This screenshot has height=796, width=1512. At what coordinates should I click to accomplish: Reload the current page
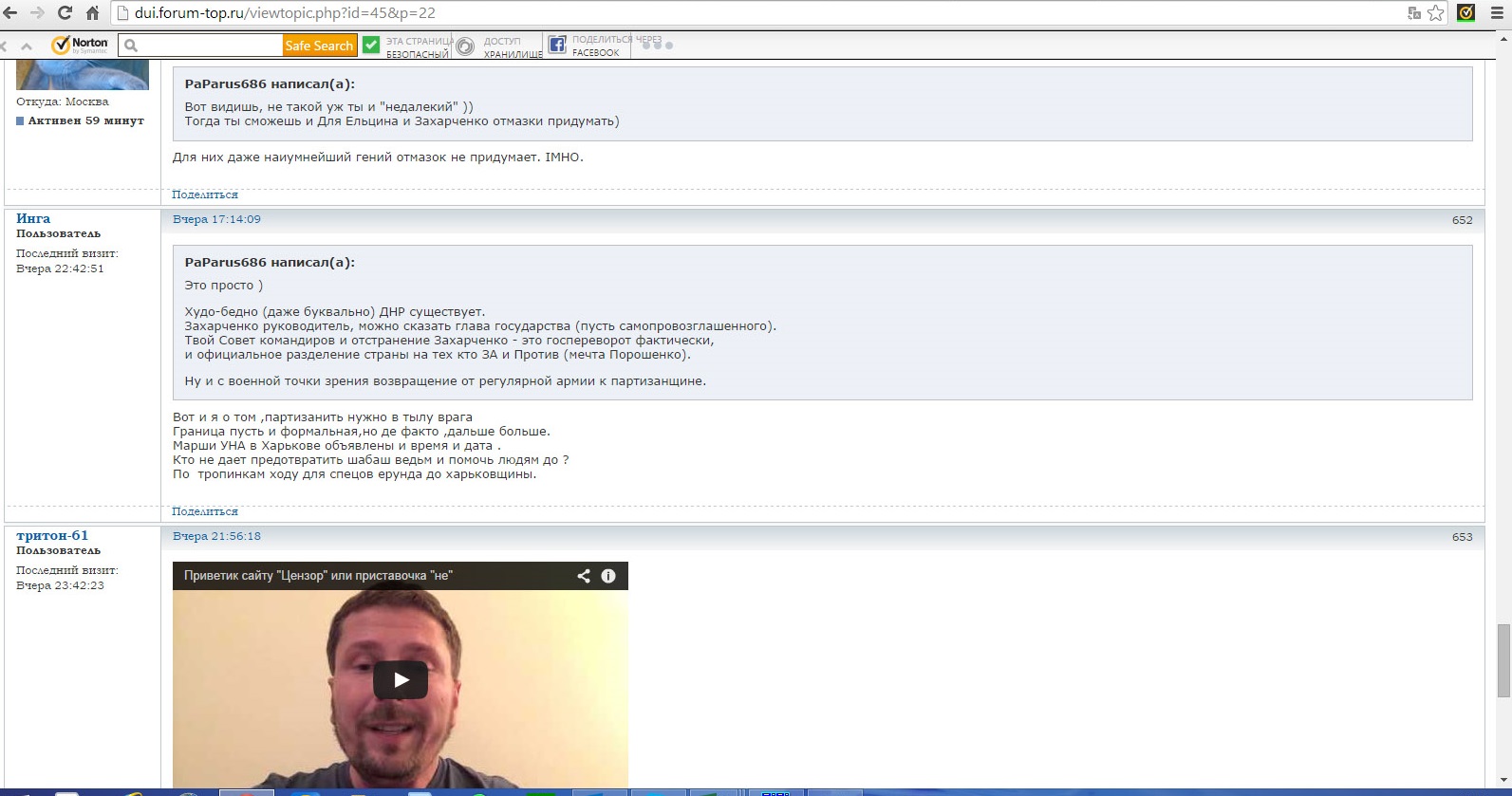[x=65, y=13]
